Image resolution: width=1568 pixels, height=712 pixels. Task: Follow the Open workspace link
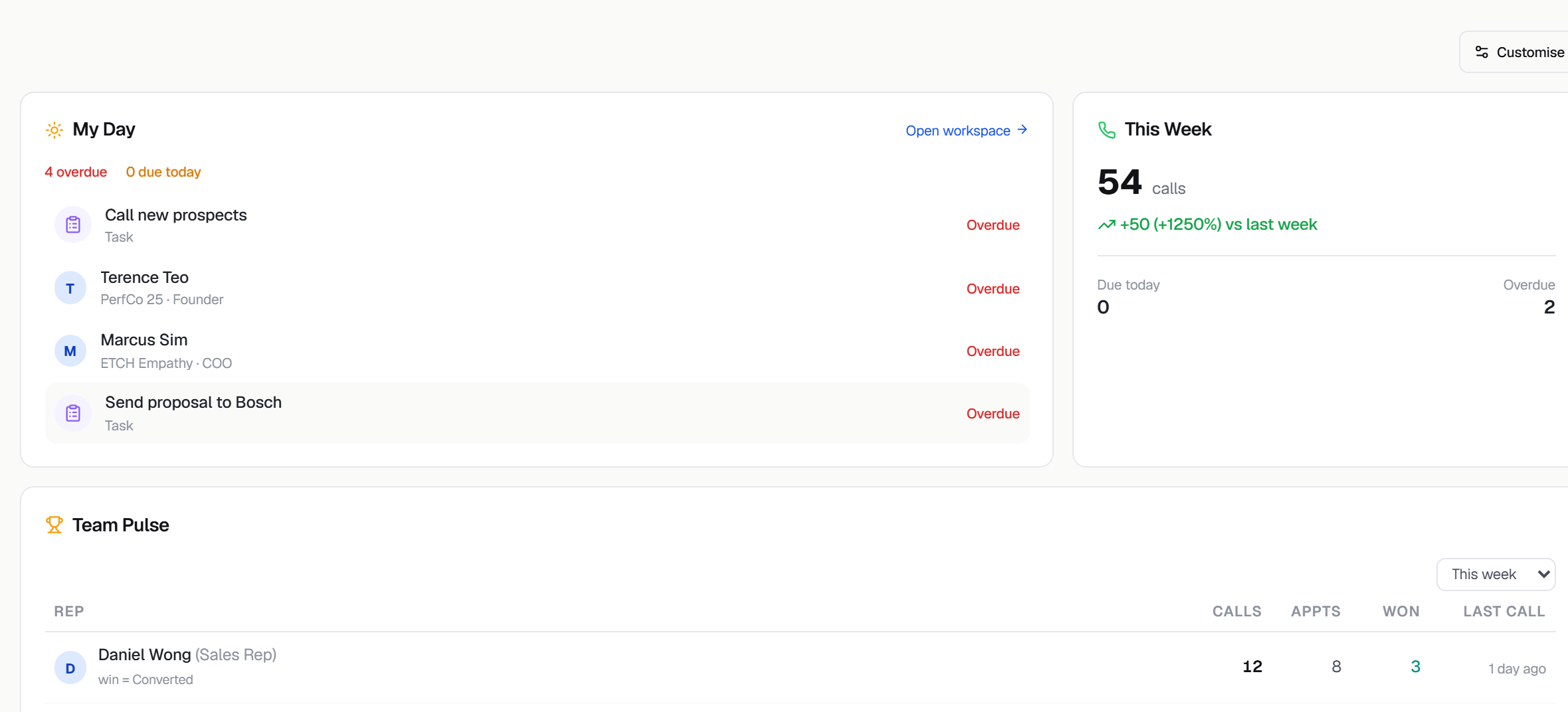(x=967, y=130)
